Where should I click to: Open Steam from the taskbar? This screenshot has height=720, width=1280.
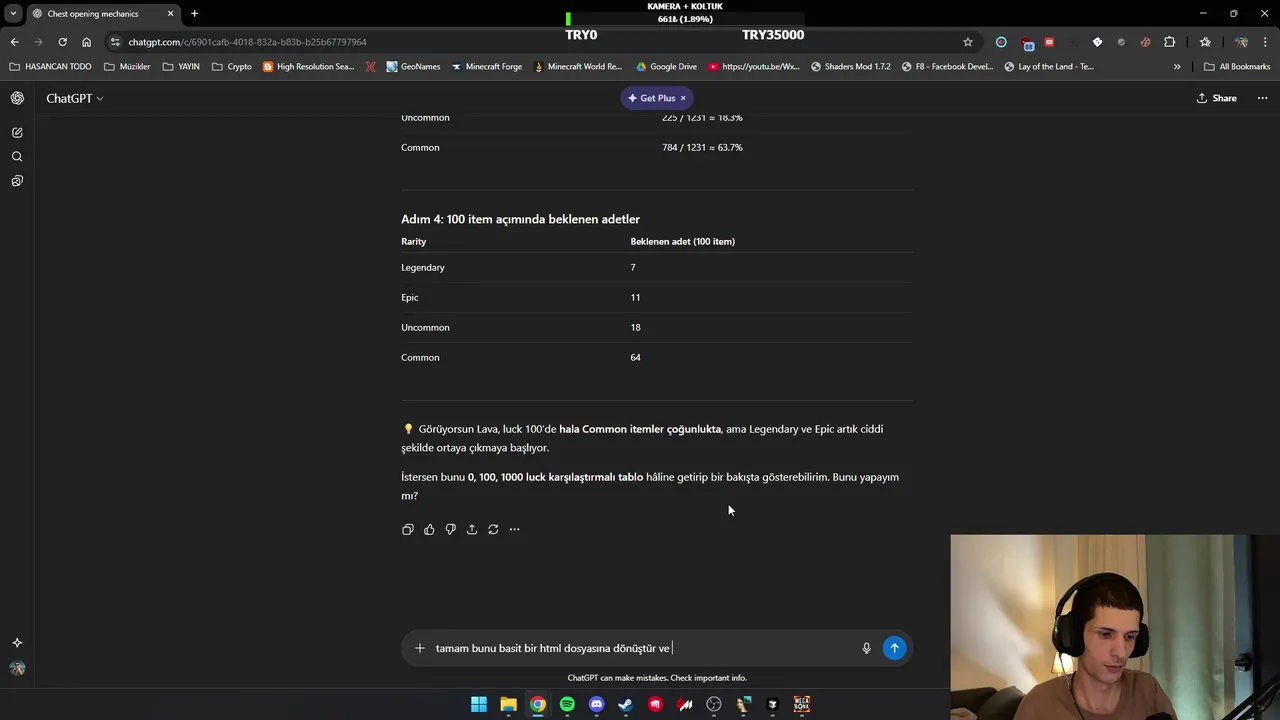point(626,705)
